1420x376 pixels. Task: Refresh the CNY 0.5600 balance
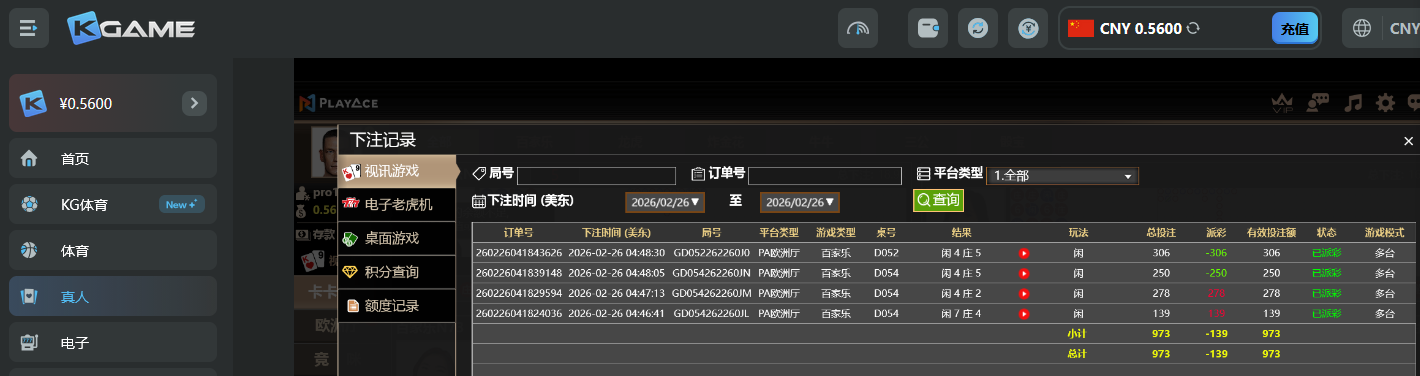1192,29
